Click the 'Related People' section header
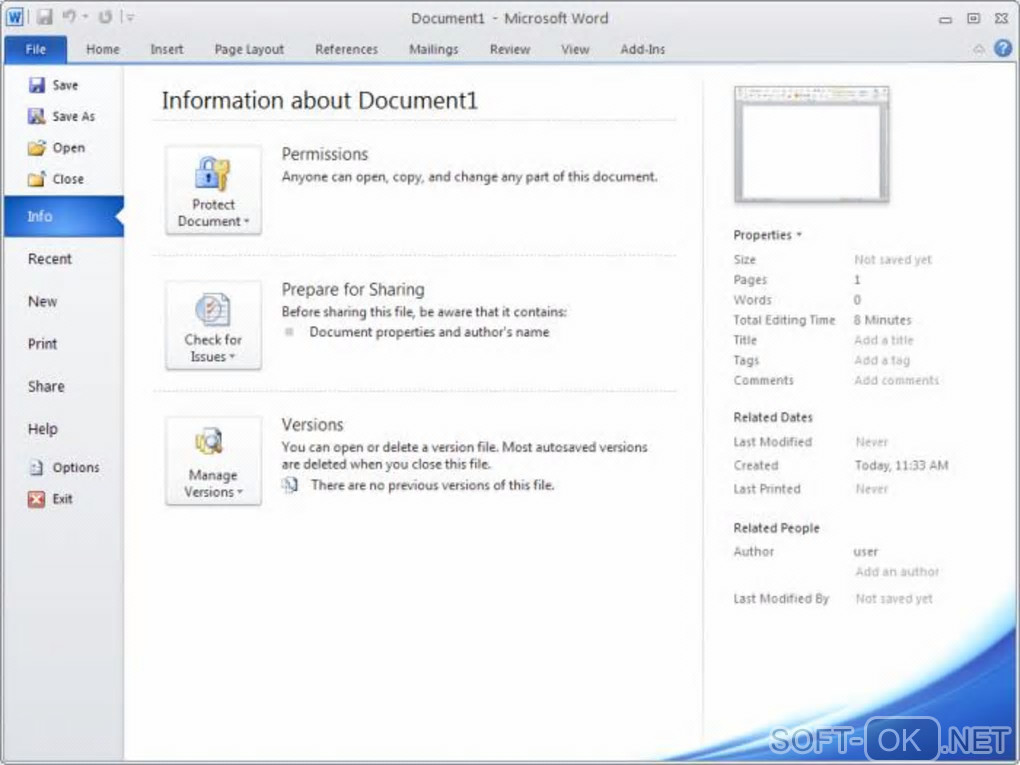 pyautogui.click(x=776, y=528)
